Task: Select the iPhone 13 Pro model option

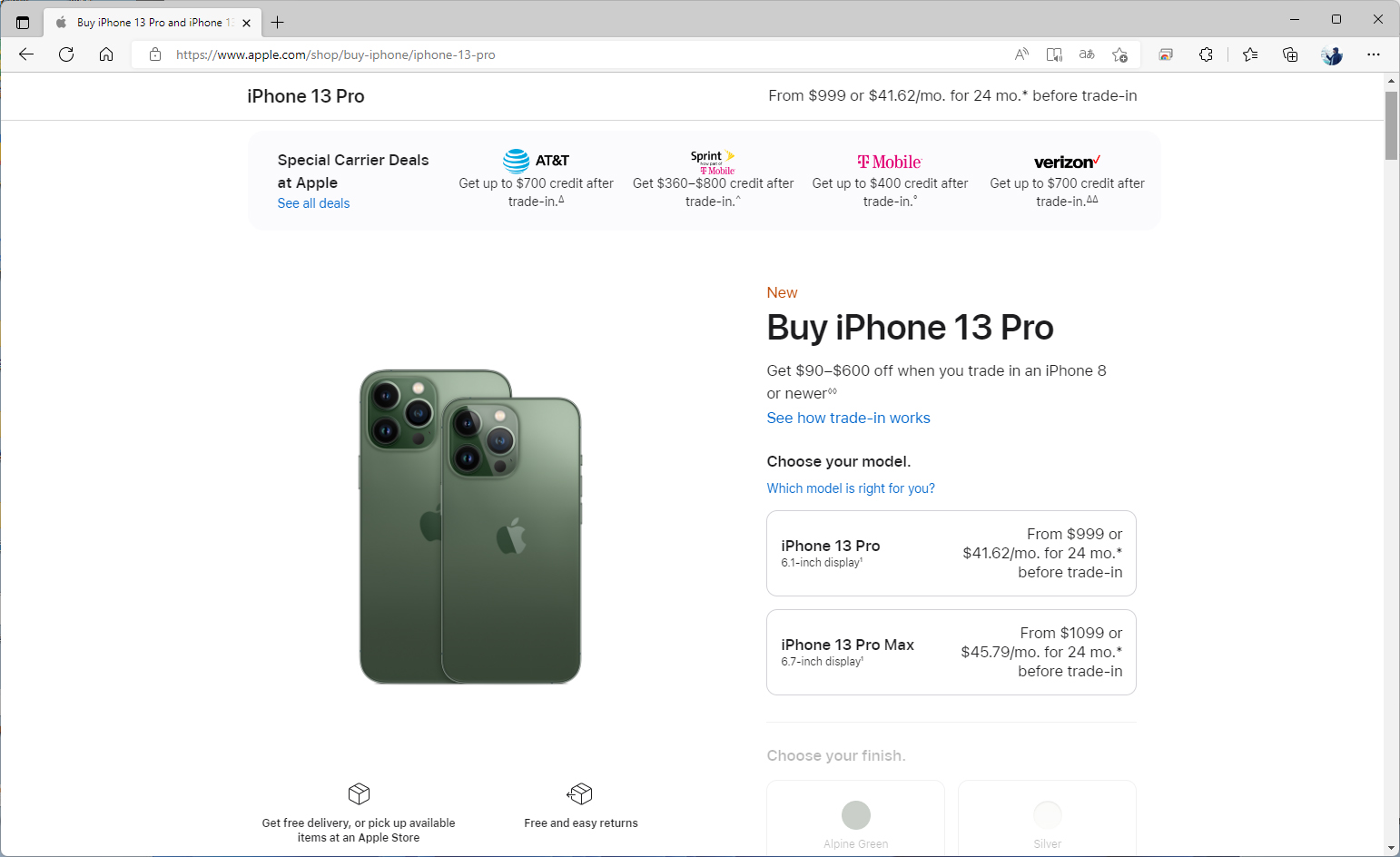Action: point(951,553)
